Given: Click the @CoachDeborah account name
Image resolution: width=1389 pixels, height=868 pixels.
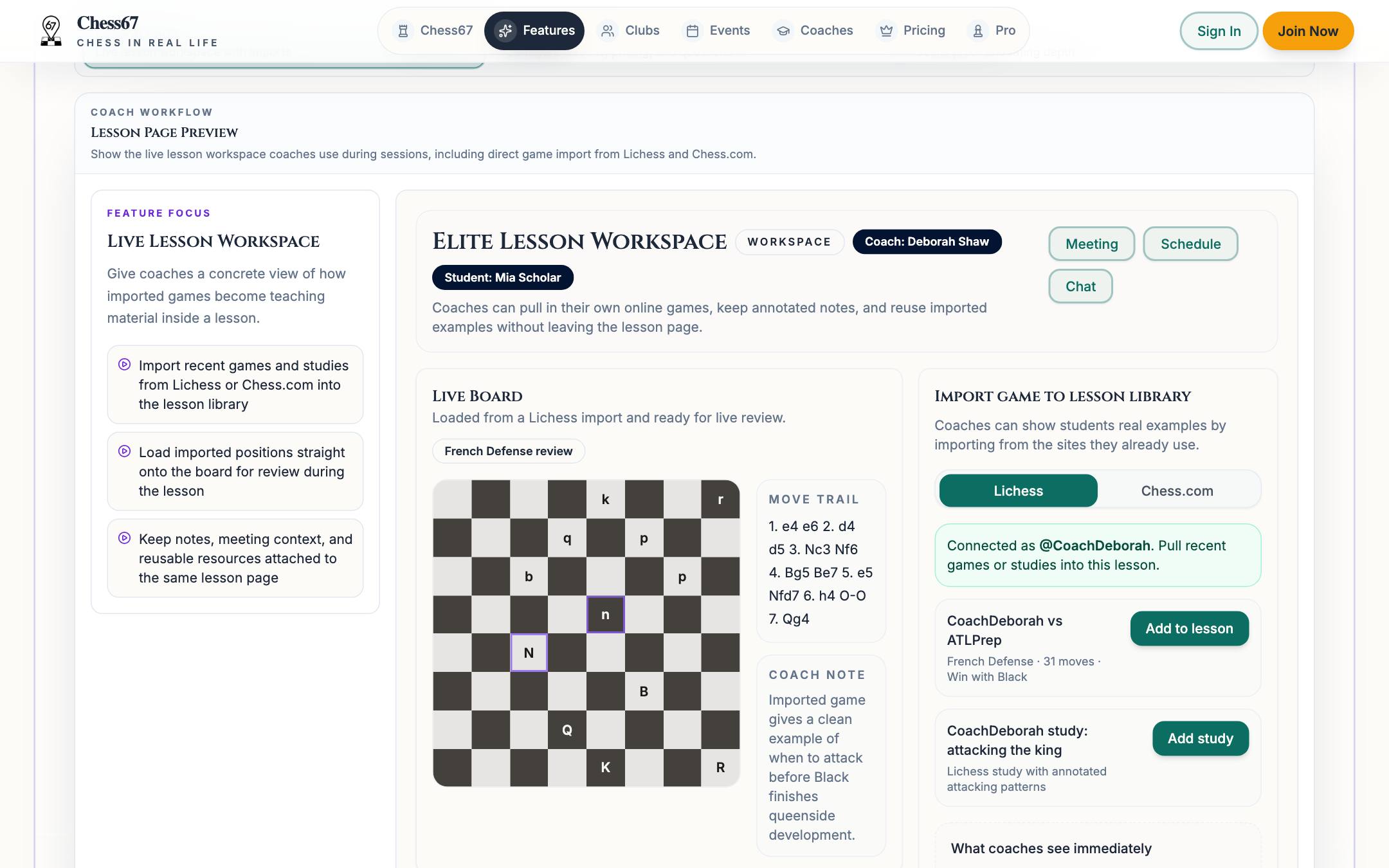Looking at the screenshot, I should [1094, 545].
